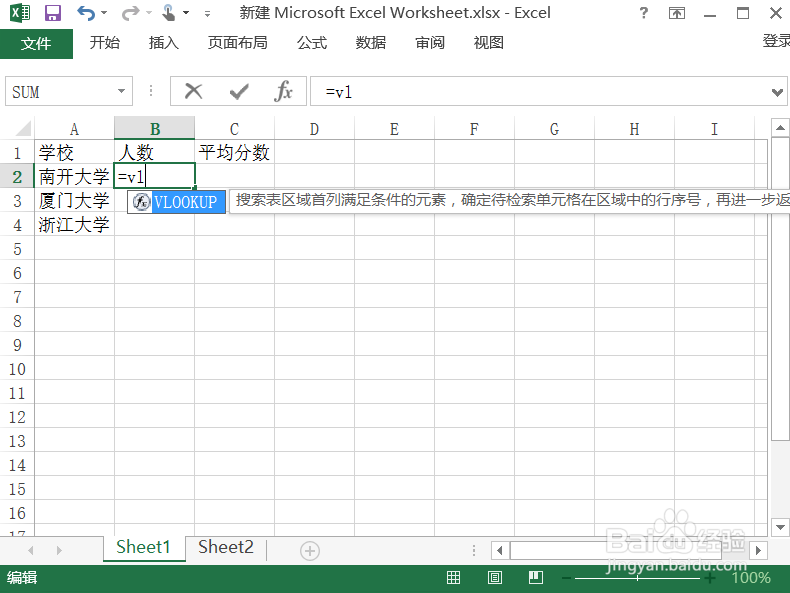The height and width of the screenshot is (593, 790).
Task: Click cell containing 浙江大学
Action: (75, 225)
